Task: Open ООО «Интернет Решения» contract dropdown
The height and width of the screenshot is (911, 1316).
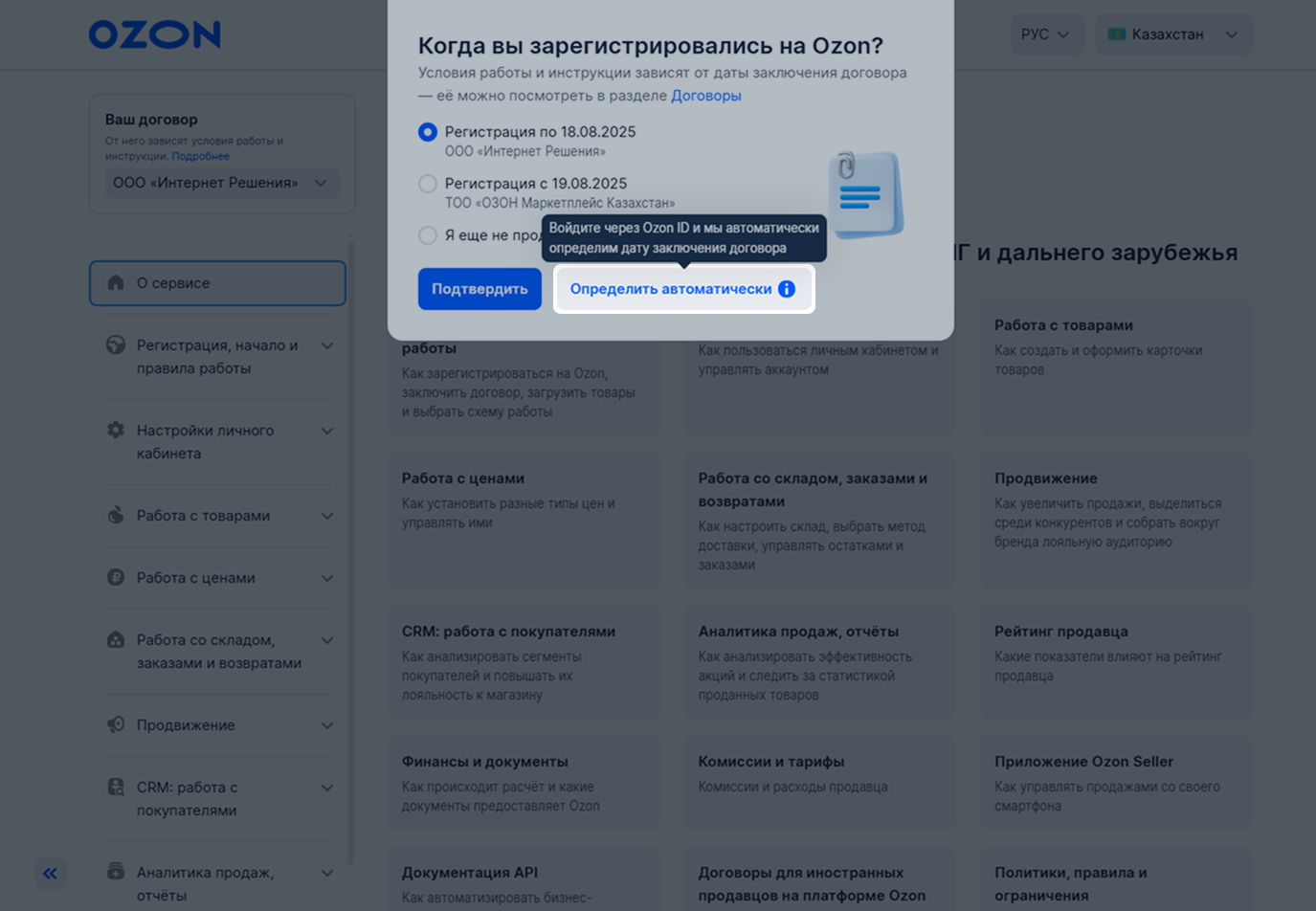Action: click(221, 183)
